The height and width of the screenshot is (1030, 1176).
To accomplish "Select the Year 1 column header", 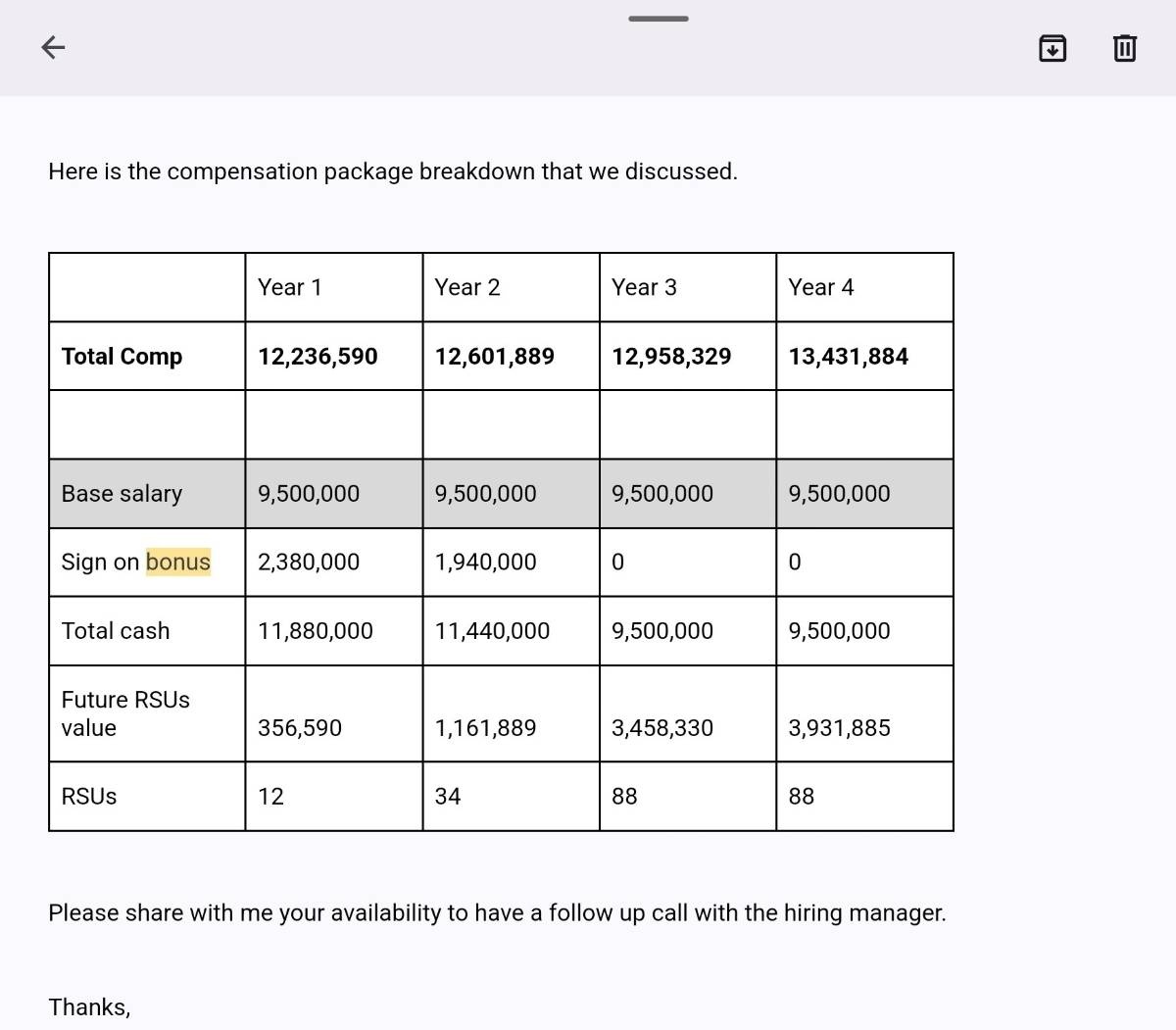I will [290, 287].
